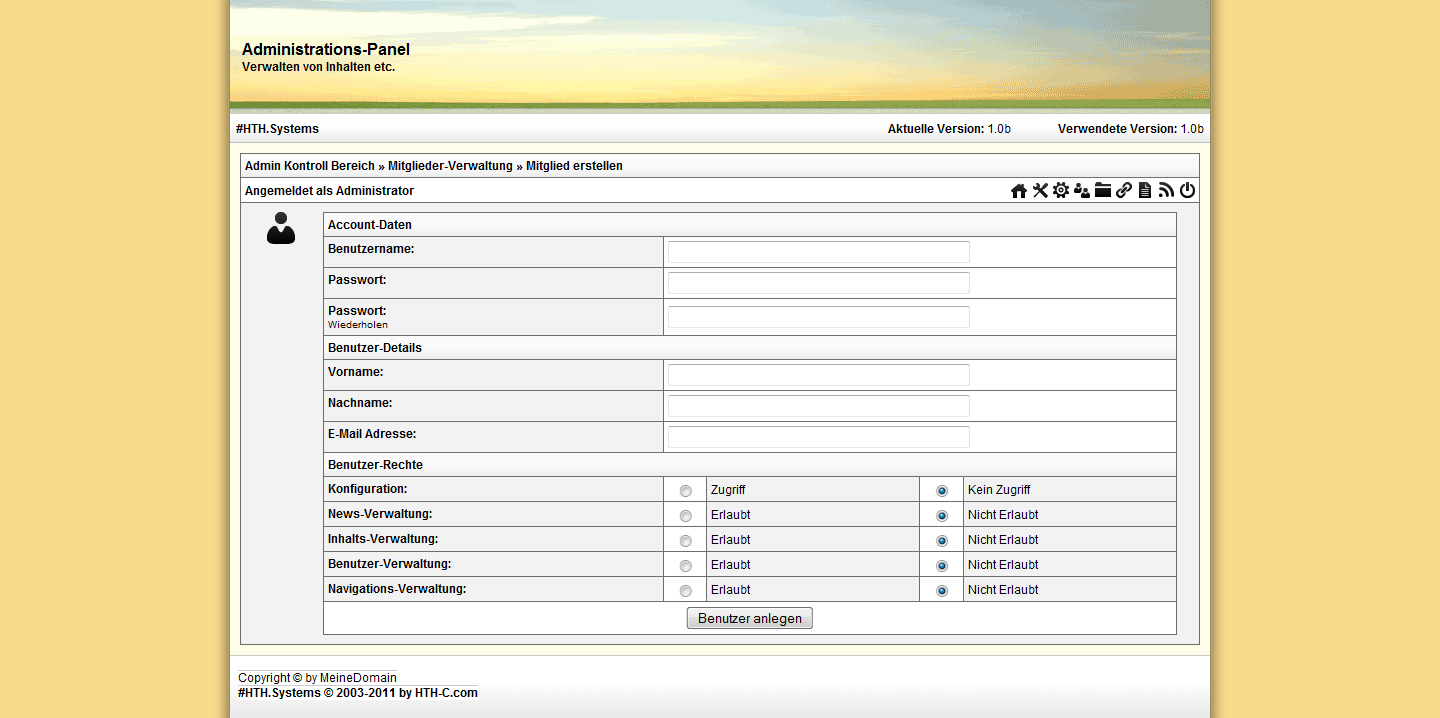Image resolution: width=1440 pixels, height=718 pixels.
Task: Log out with the power icon
Action: point(1188,191)
